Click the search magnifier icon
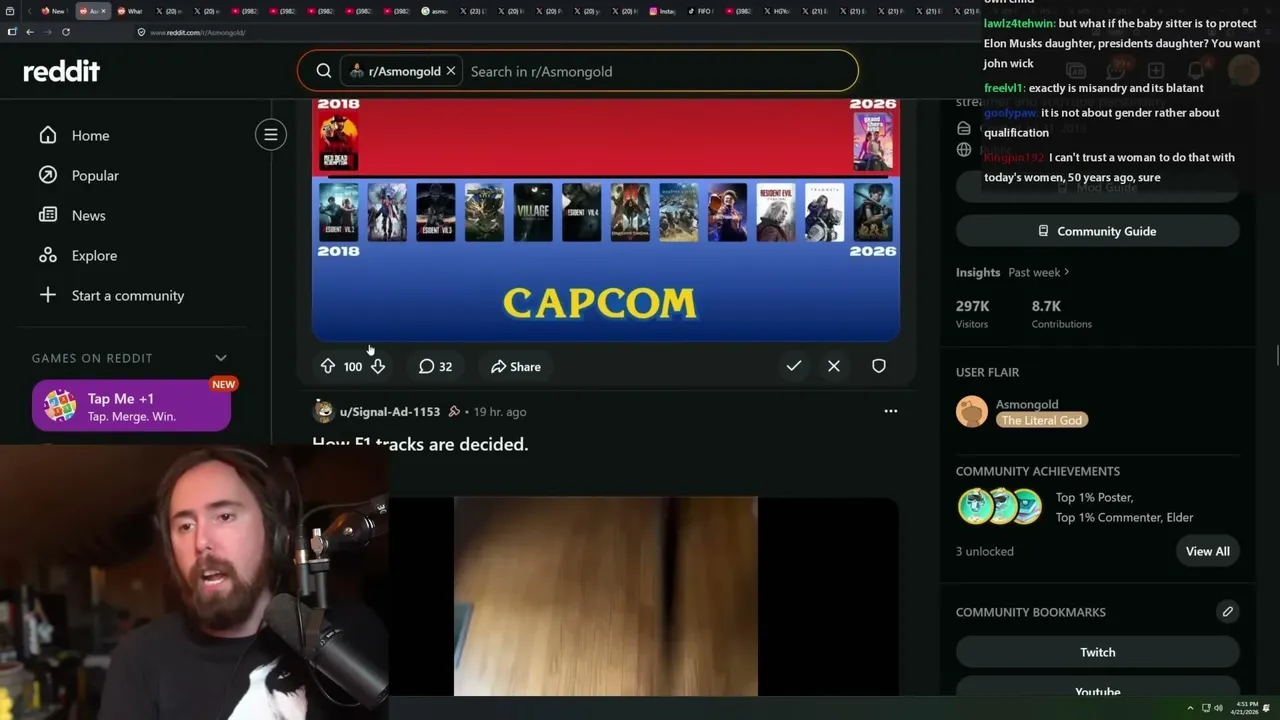Viewport: 1280px width, 720px height. click(x=324, y=71)
